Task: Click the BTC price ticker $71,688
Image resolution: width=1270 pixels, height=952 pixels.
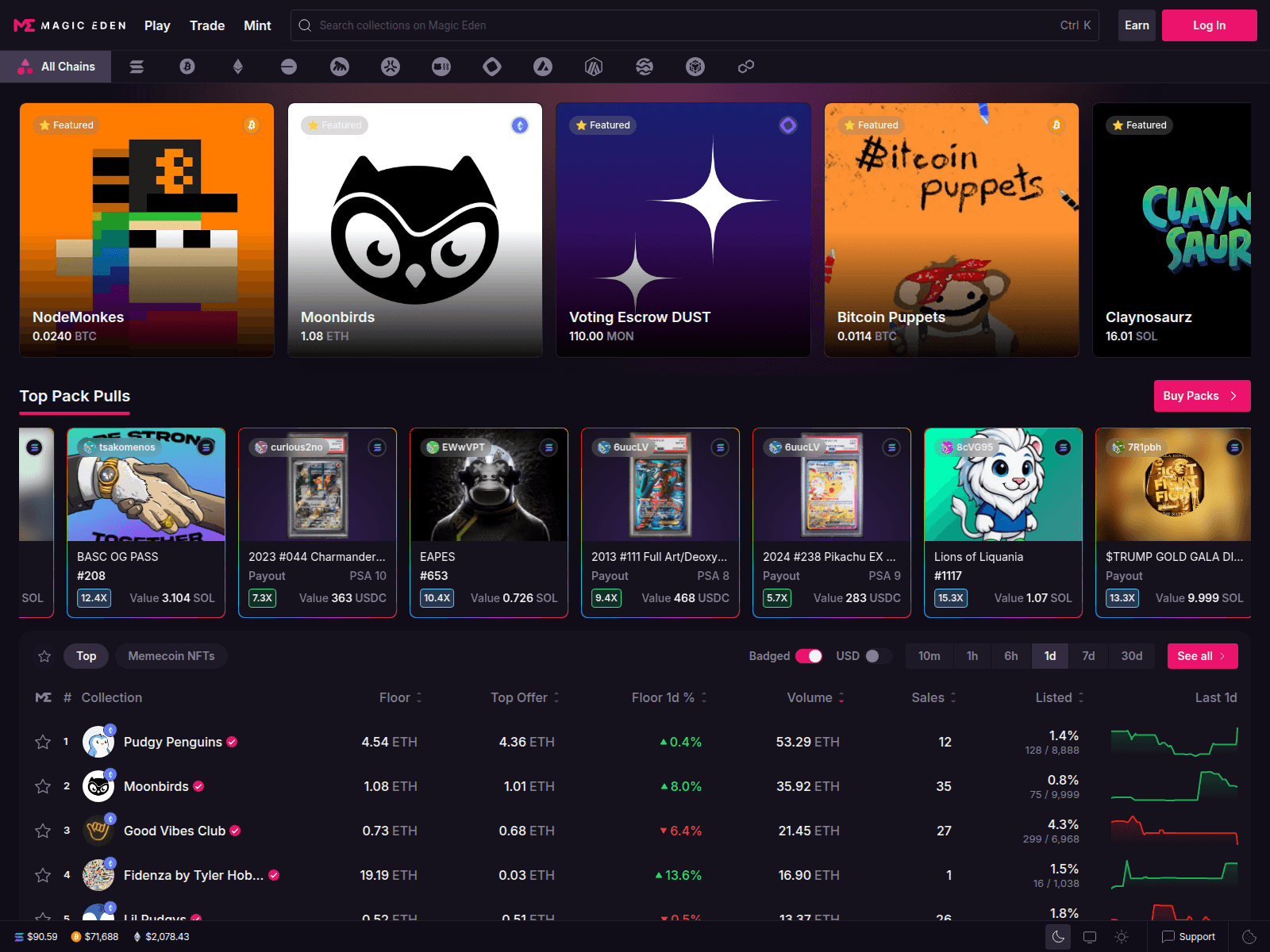Action: tap(94, 937)
